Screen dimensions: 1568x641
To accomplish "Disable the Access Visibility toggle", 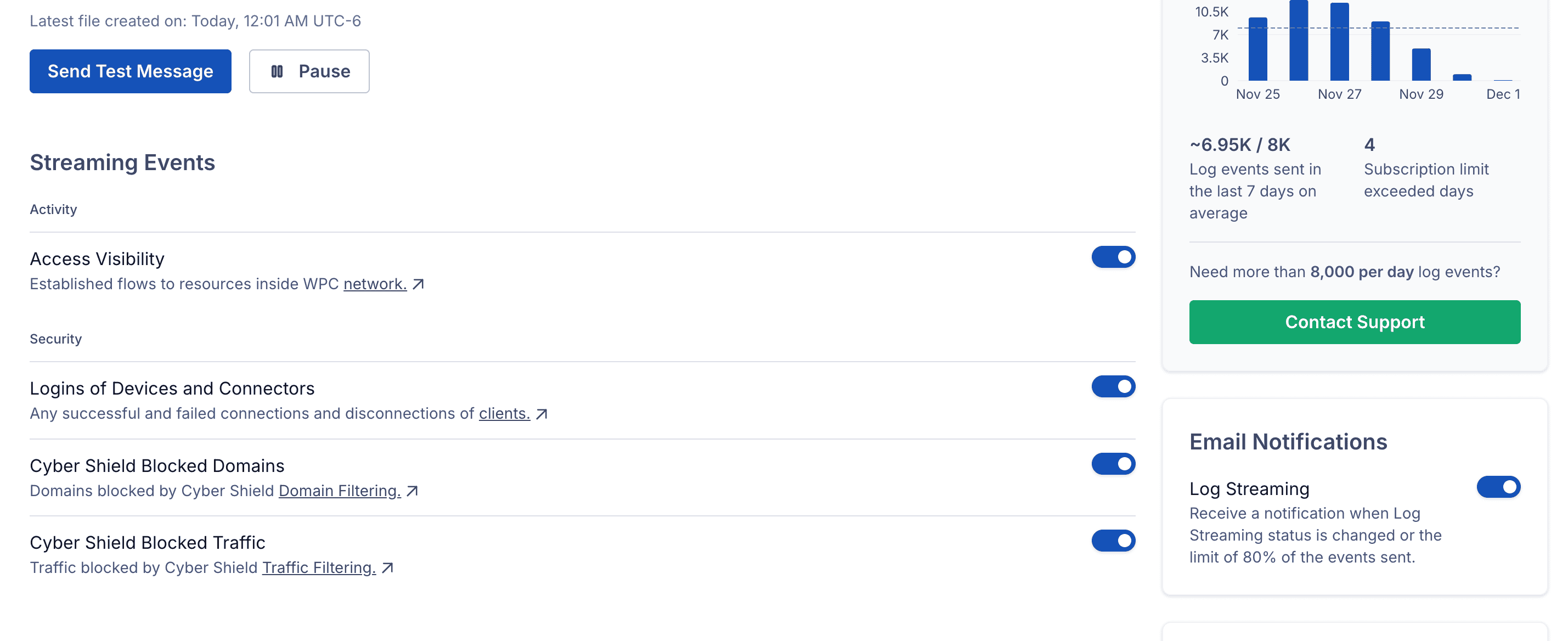I will [x=1113, y=257].
